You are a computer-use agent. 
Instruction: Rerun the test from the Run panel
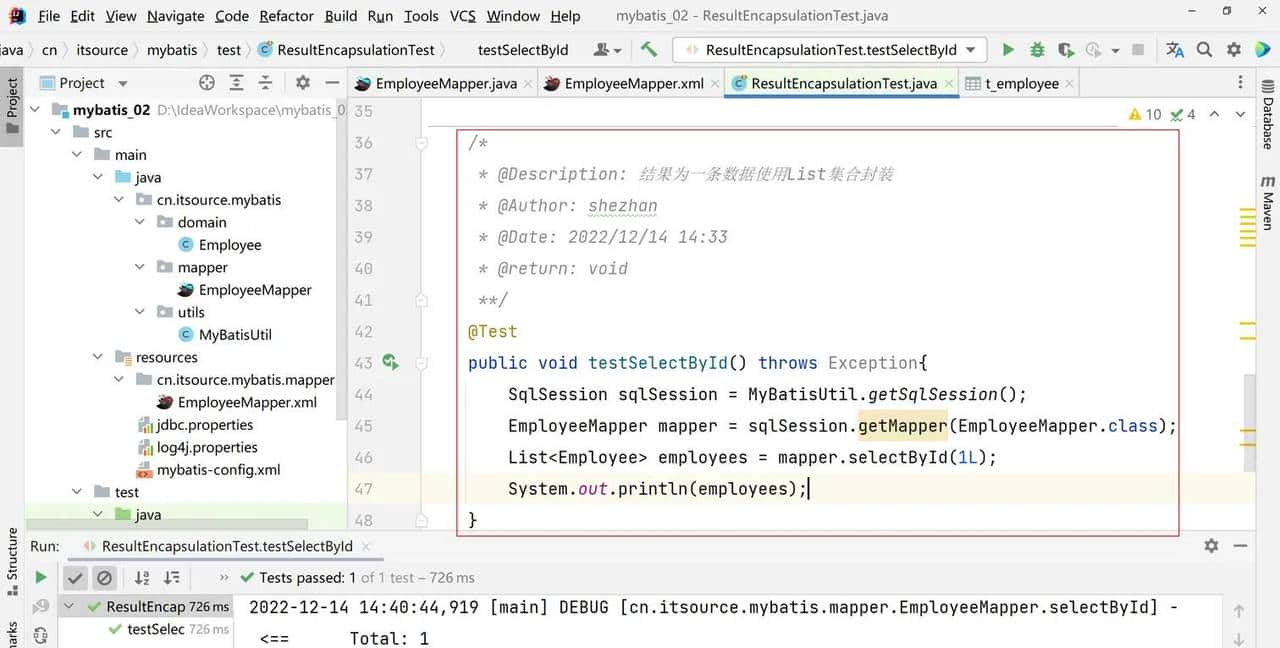(x=39, y=577)
